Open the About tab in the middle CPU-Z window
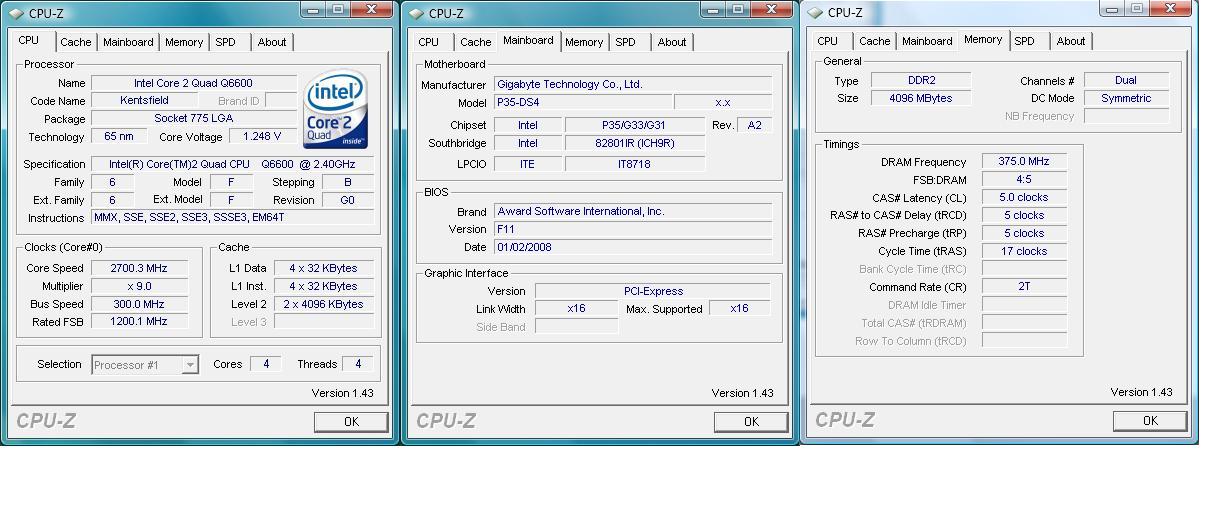 (x=672, y=42)
